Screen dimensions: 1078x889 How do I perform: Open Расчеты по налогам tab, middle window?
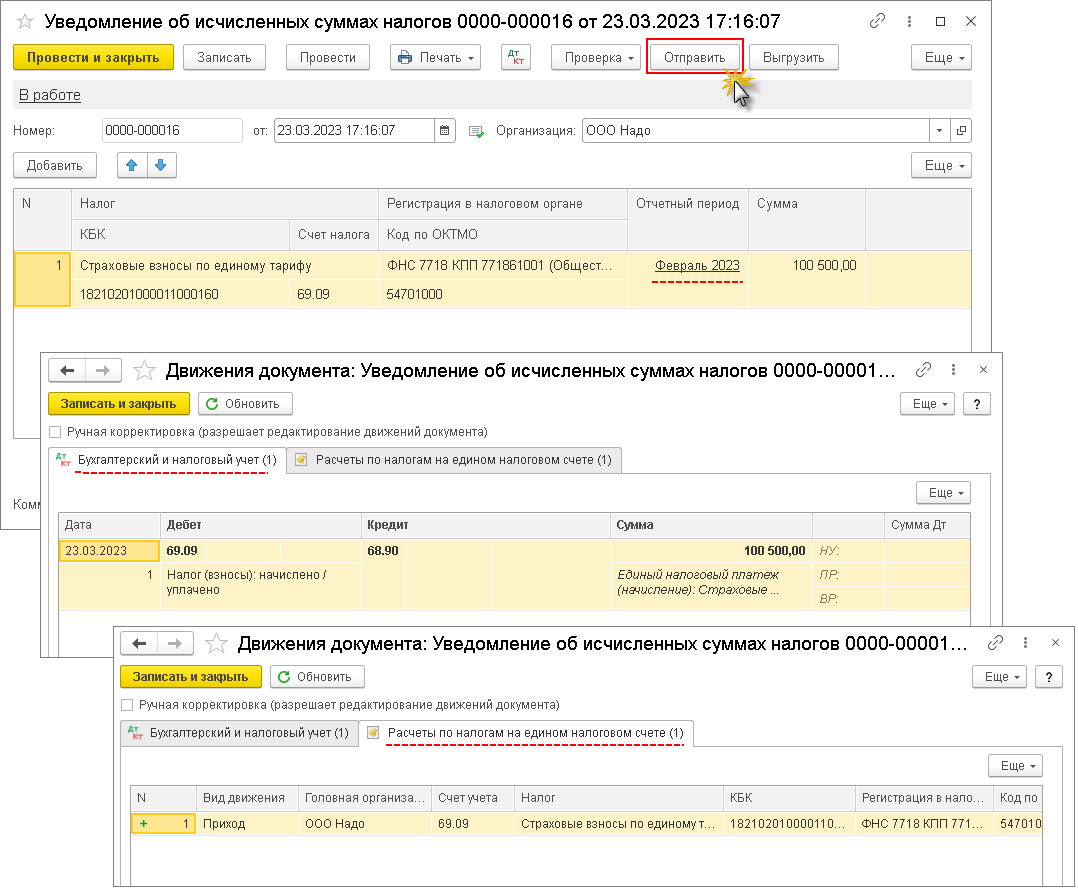(454, 460)
